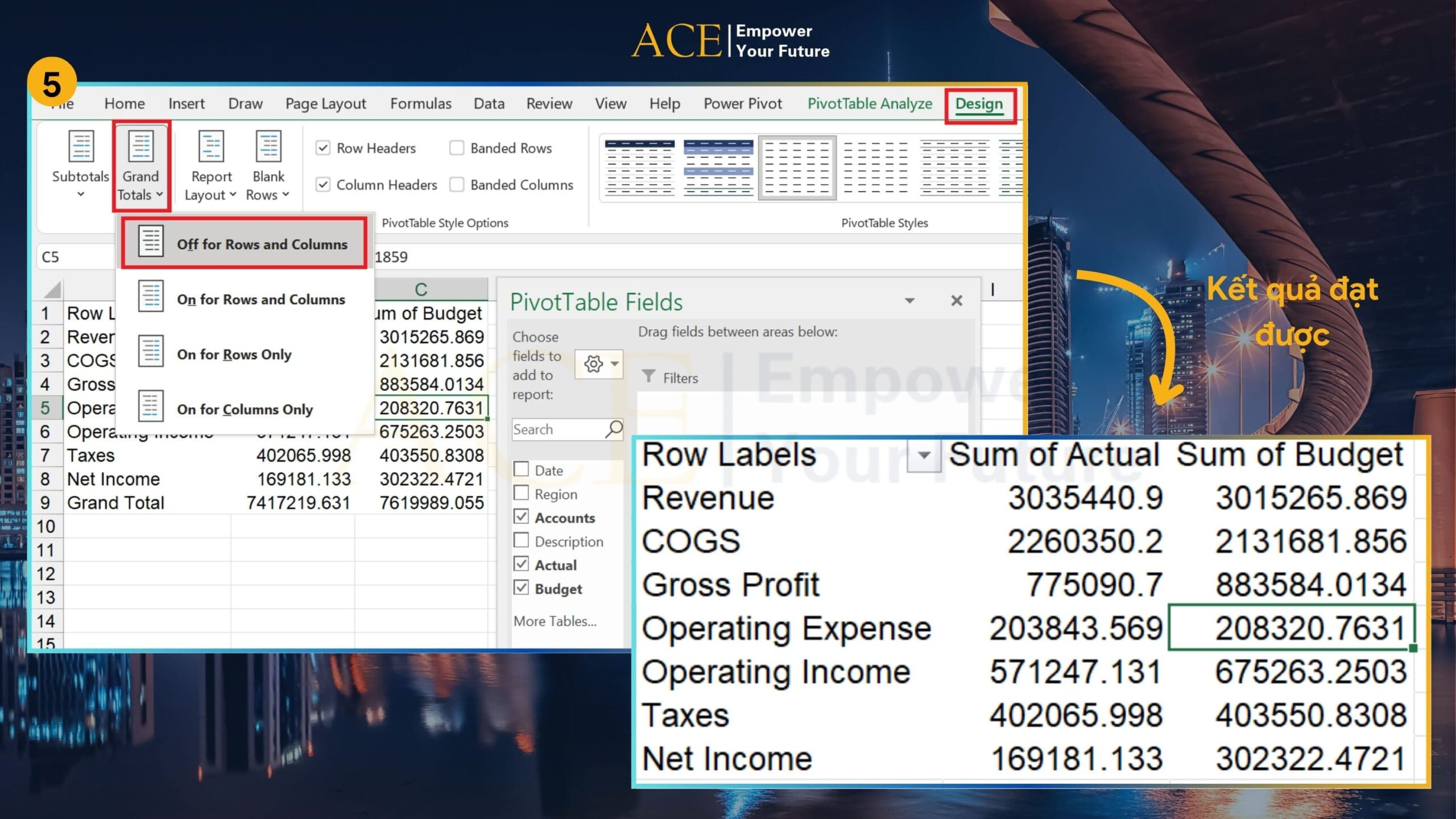Expand the PivotTable Fields pane options arrow
1456x819 pixels.
tap(911, 300)
